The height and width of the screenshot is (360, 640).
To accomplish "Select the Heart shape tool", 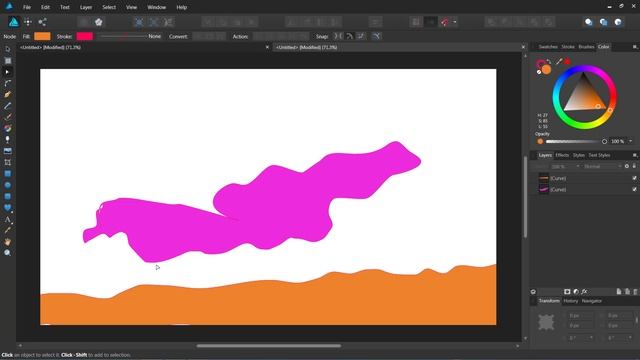I will tap(7, 207).
